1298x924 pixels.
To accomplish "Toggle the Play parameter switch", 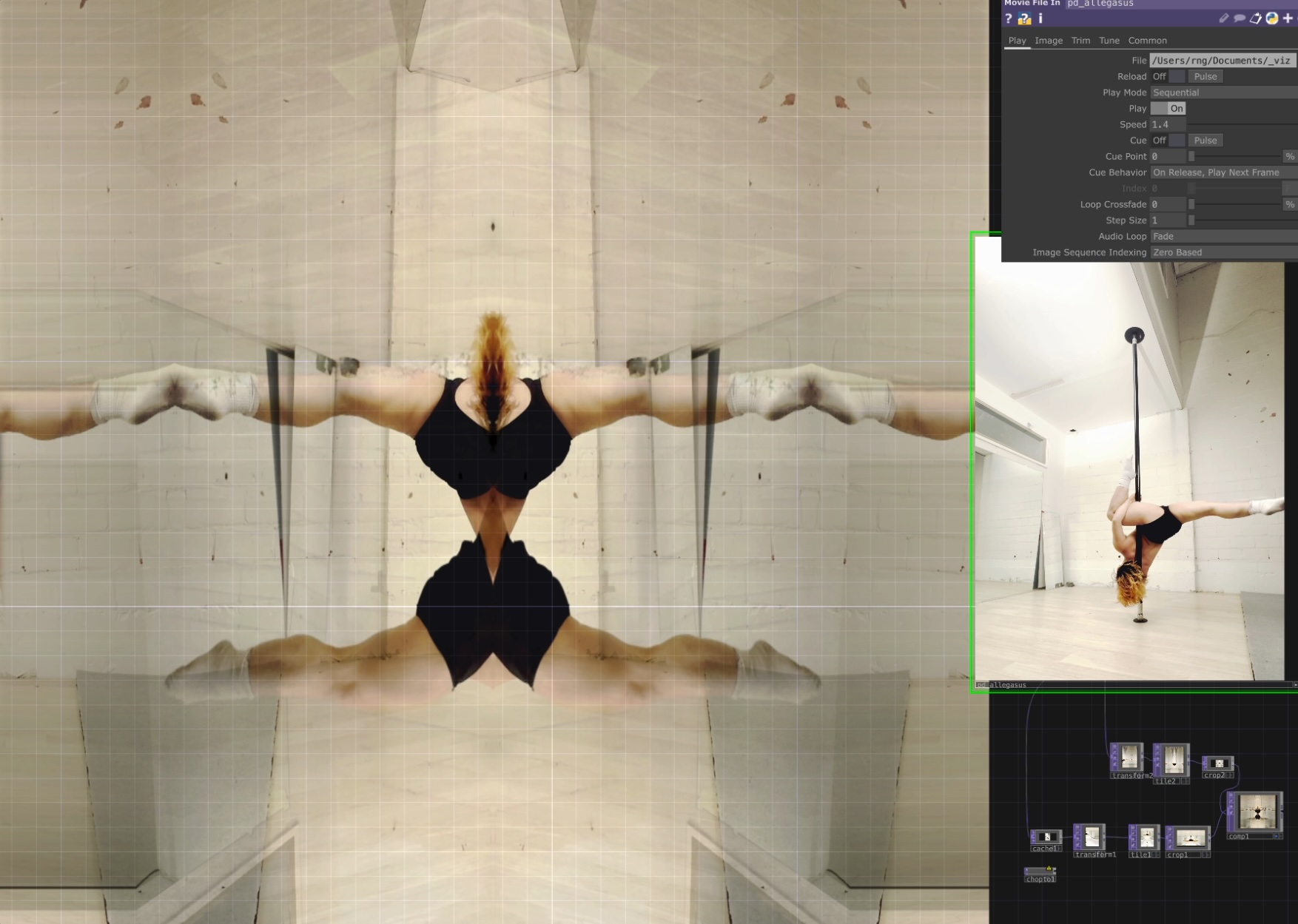I will click(x=1168, y=109).
